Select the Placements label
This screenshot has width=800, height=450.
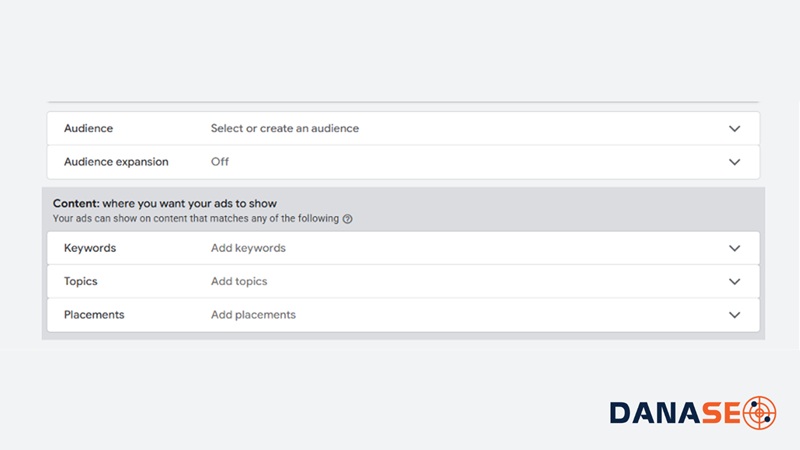94,315
